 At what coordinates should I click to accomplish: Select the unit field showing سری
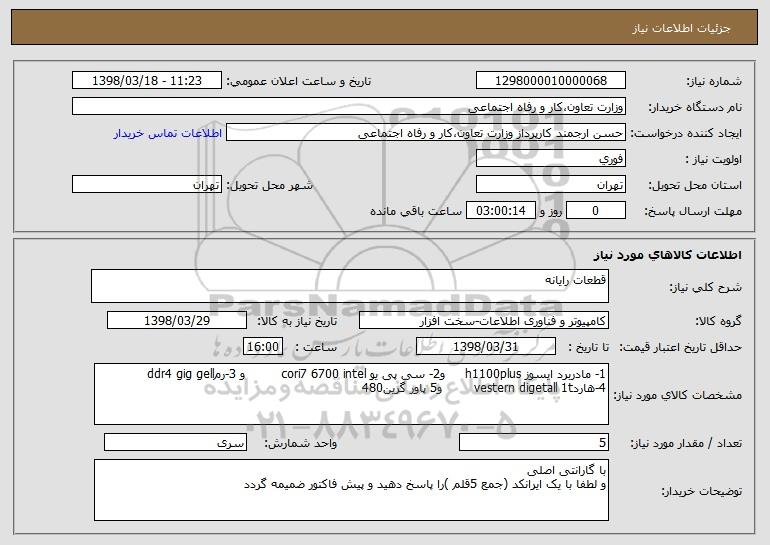pos(175,442)
